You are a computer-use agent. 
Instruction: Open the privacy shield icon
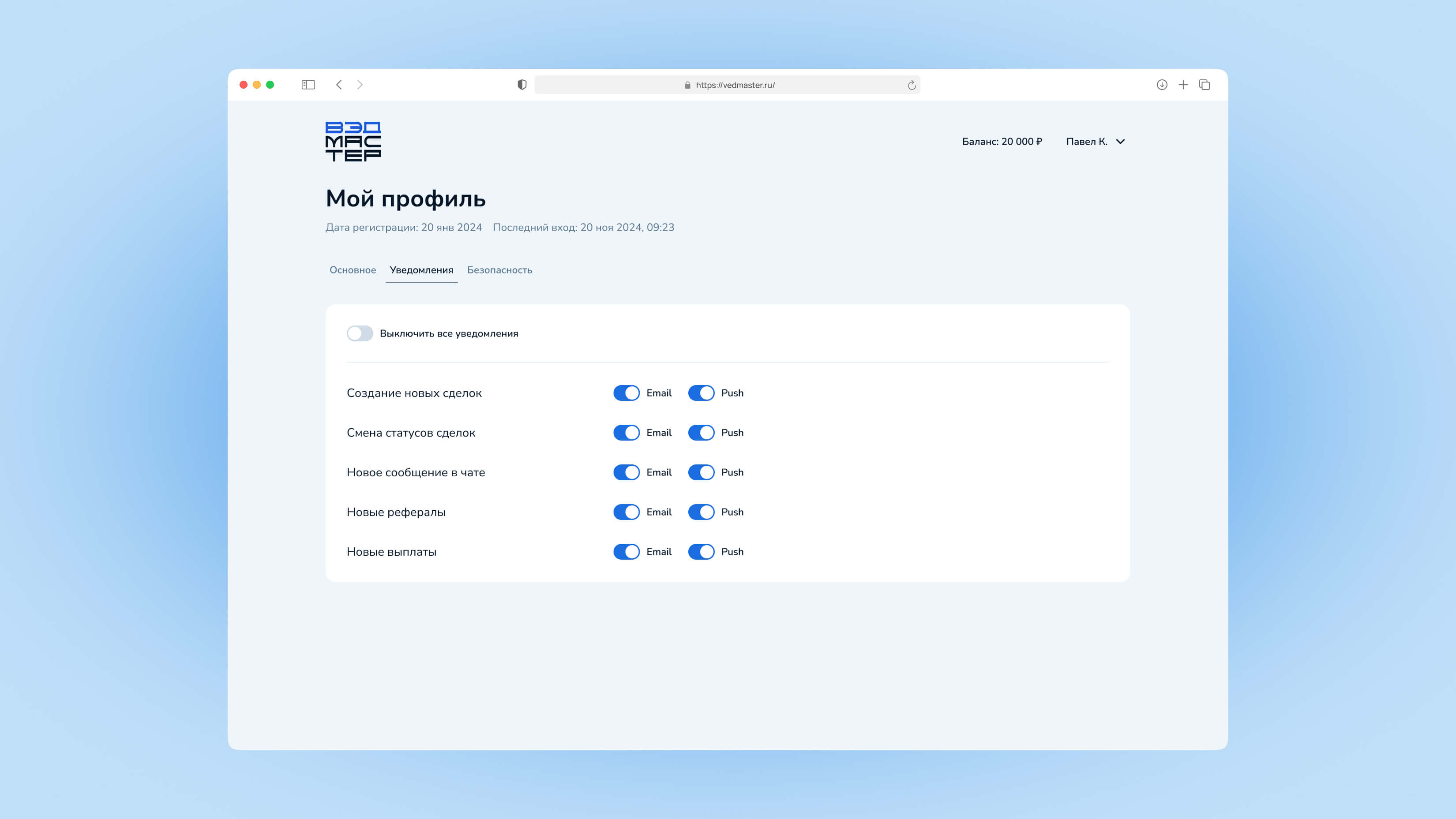(x=522, y=85)
